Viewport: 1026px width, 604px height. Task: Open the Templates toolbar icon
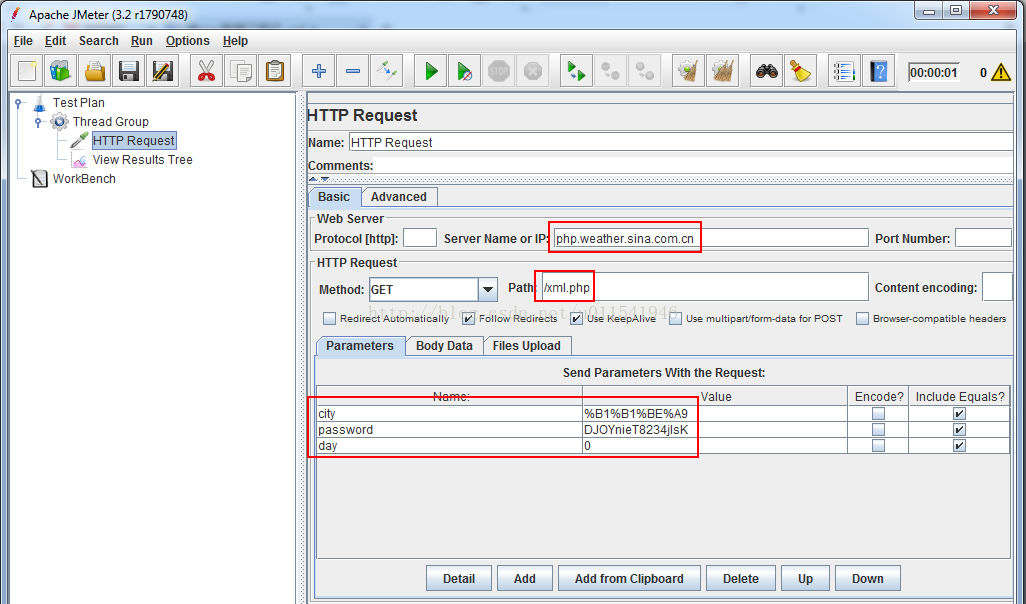[x=60, y=71]
